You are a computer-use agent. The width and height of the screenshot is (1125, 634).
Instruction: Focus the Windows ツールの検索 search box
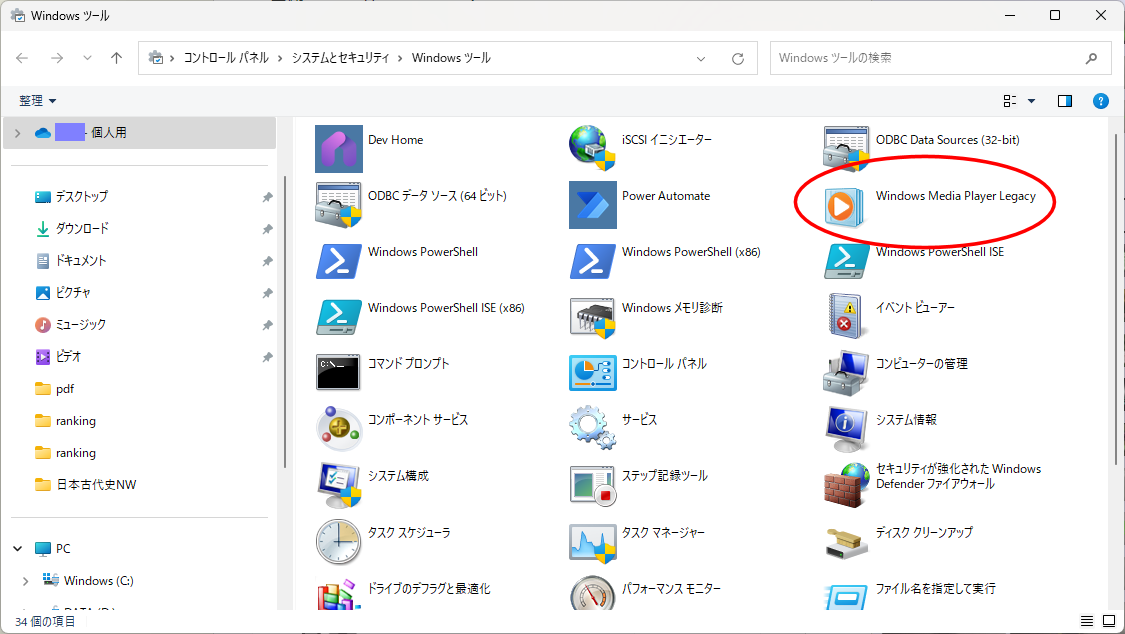tap(940, 58)
